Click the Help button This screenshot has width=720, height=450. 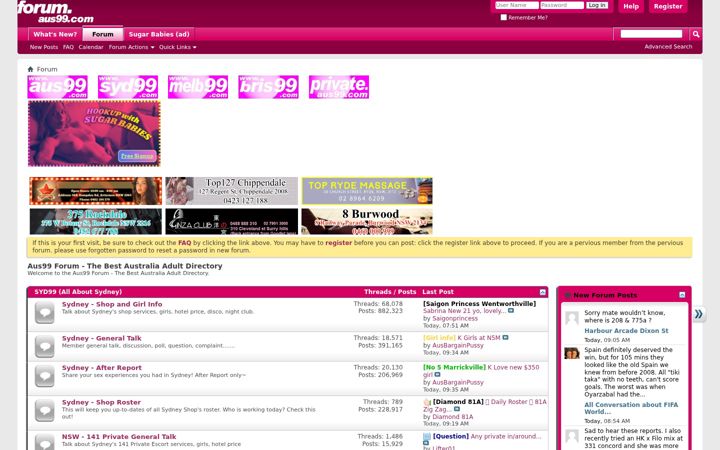click(x=631, y=6)
